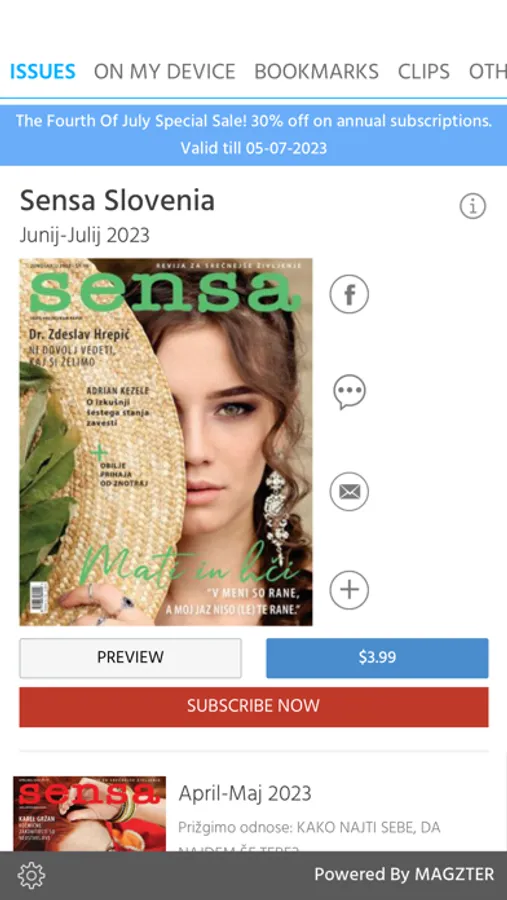Open the Junij-Julij 2023 cover image
507x900 pixels.
166,442
